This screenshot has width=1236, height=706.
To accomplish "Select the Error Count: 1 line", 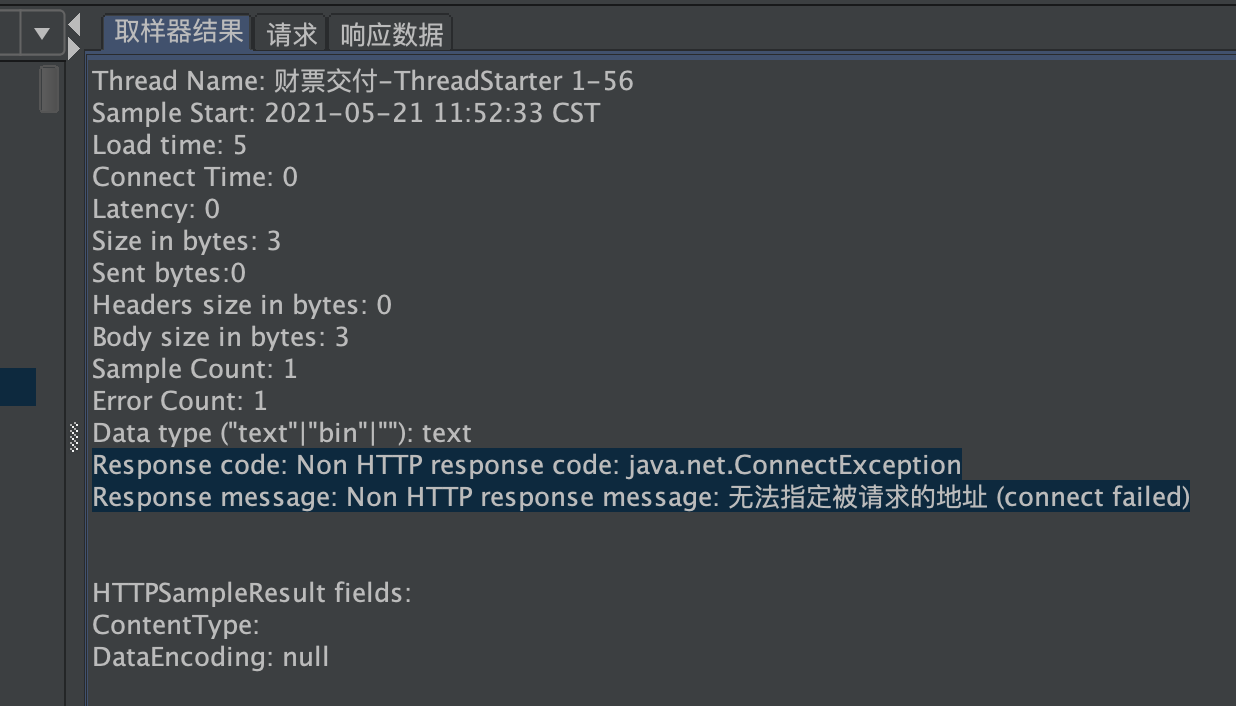I will pyautogui.click(x=180, y=401).
